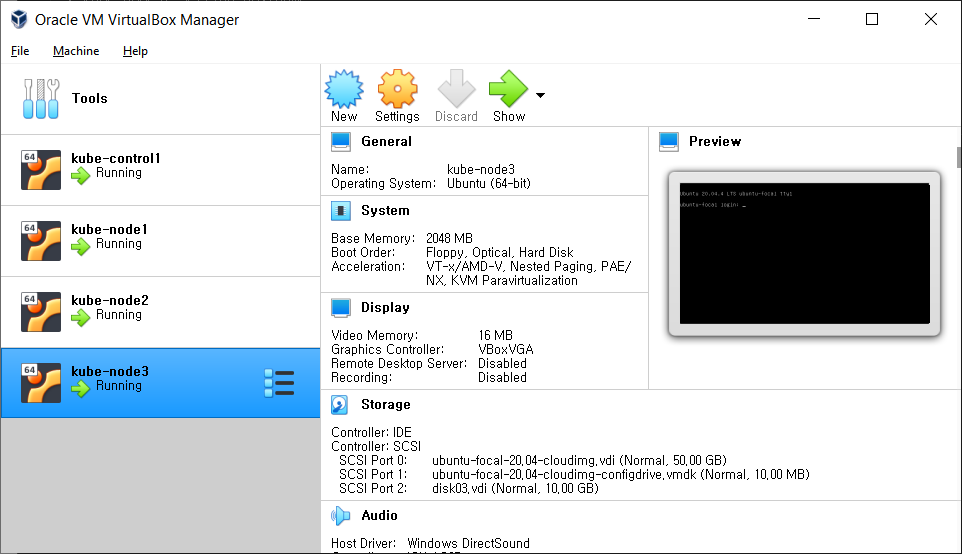
Task: Click the New virtual machine toolbar icon
Action: coord(344,89)
